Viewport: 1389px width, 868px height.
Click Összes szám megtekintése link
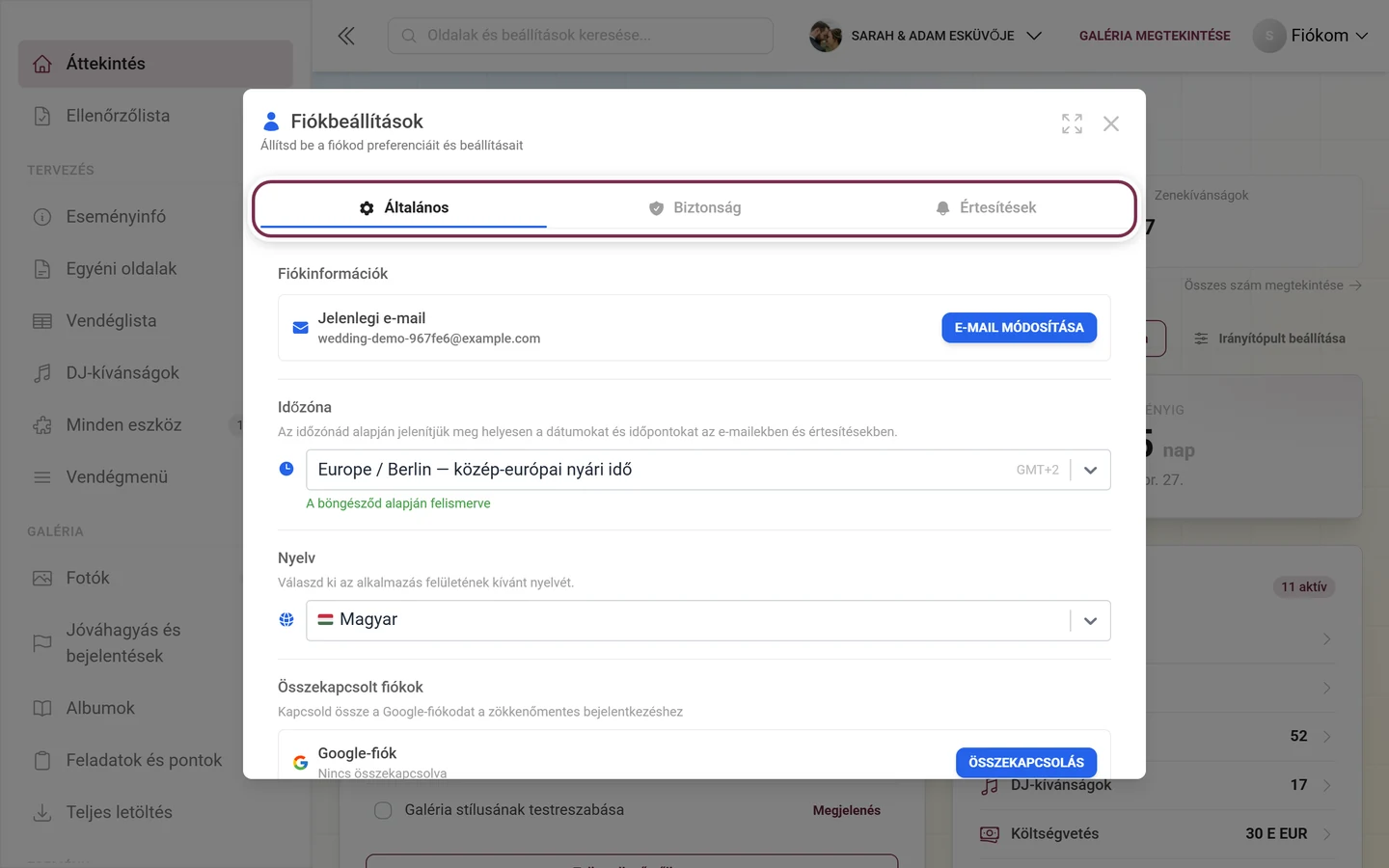1272,285
